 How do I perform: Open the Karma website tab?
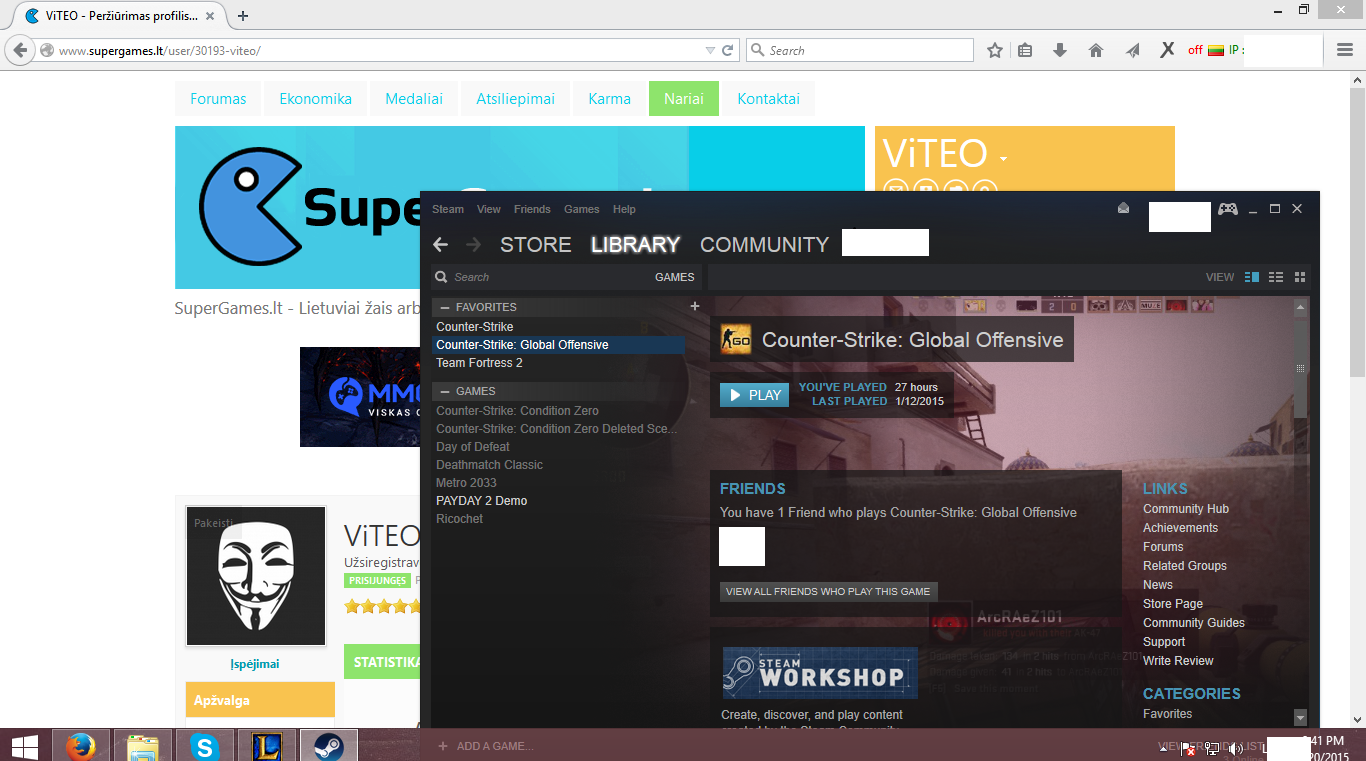click(609, 99)
